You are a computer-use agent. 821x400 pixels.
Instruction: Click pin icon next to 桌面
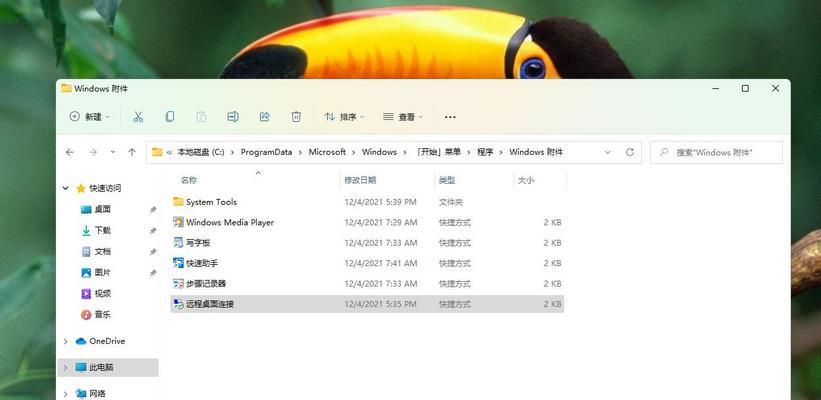point(153,209)
